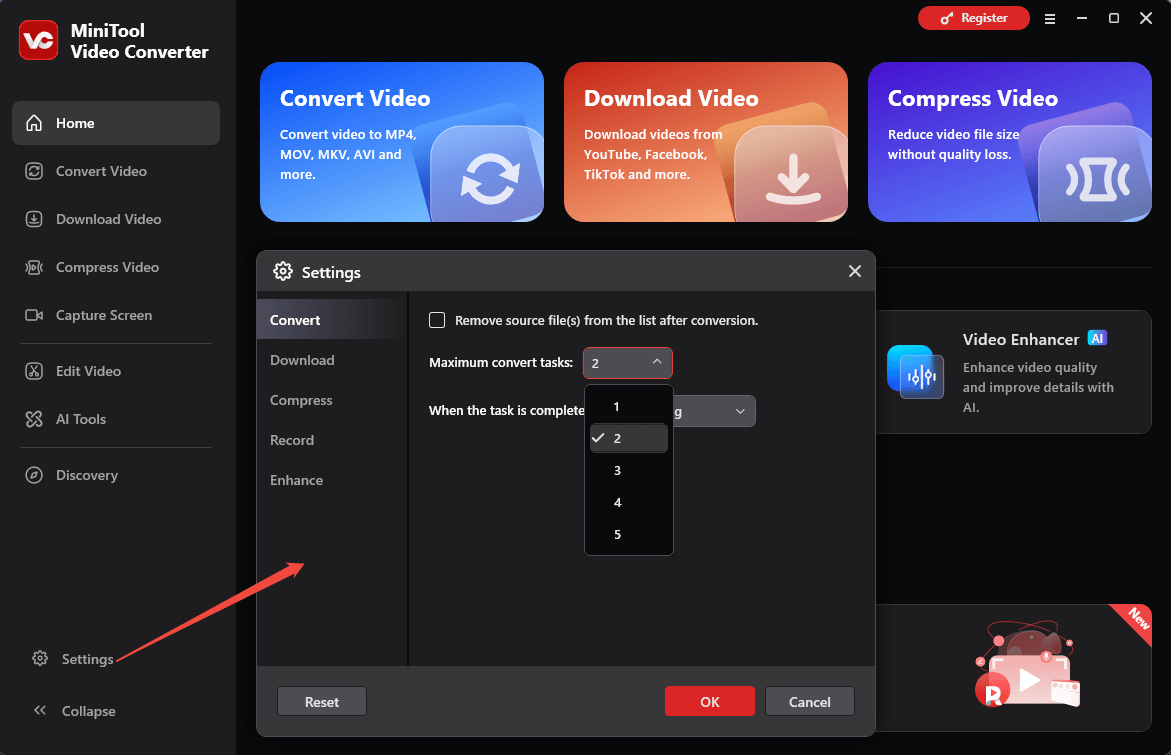Switch to the Convert settings tab
Screen dimensions: 1171x755
(x=332, y=320)
